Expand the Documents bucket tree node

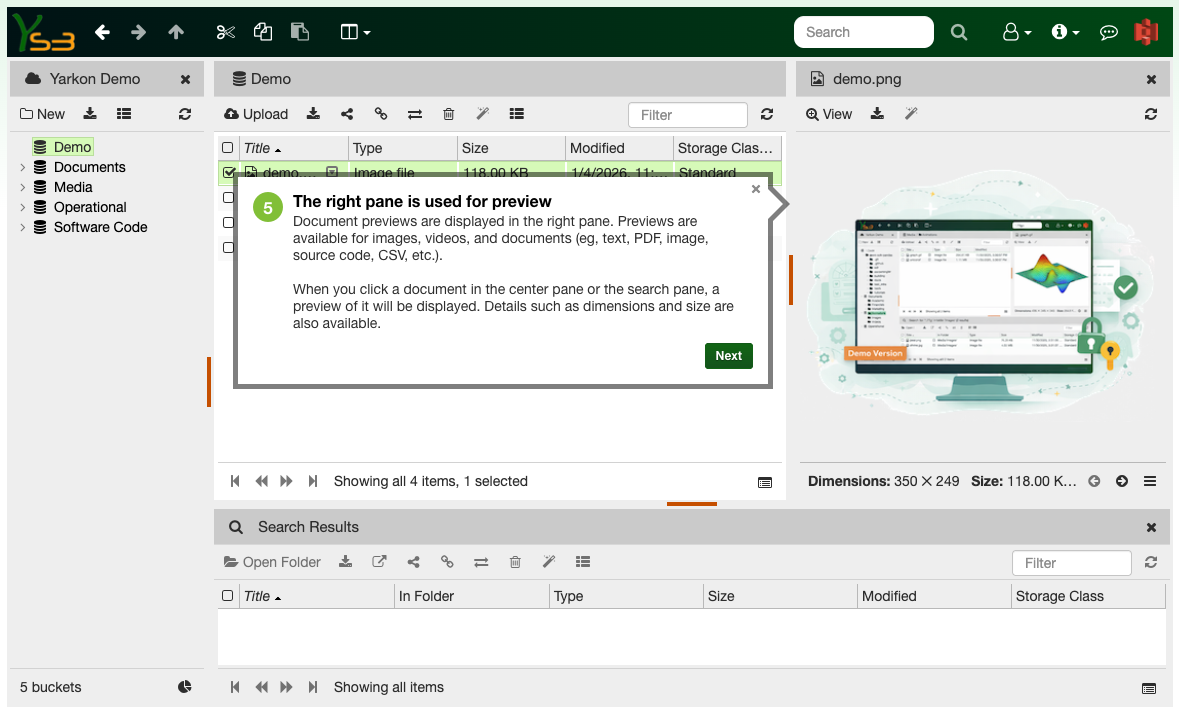point(23,167)
